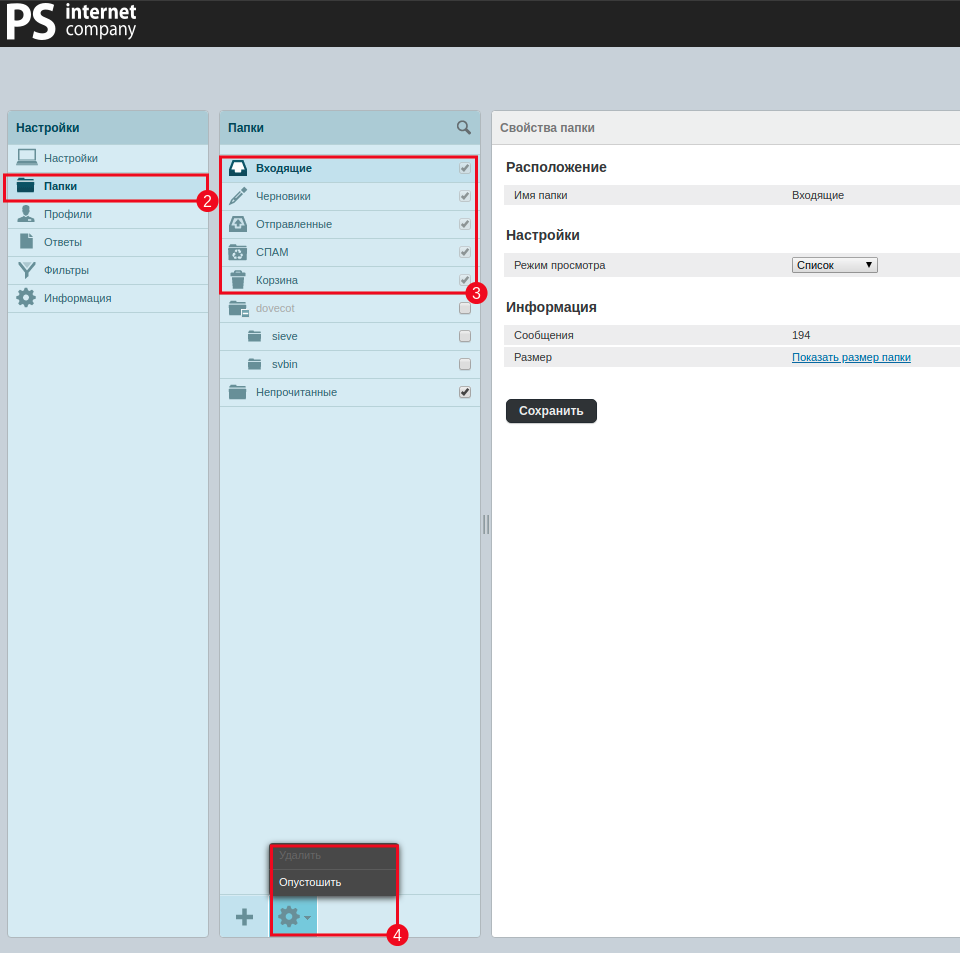Open the Ответы section in sidebar
The width and height of the screenshot is (960, 953).
point(108,242)
